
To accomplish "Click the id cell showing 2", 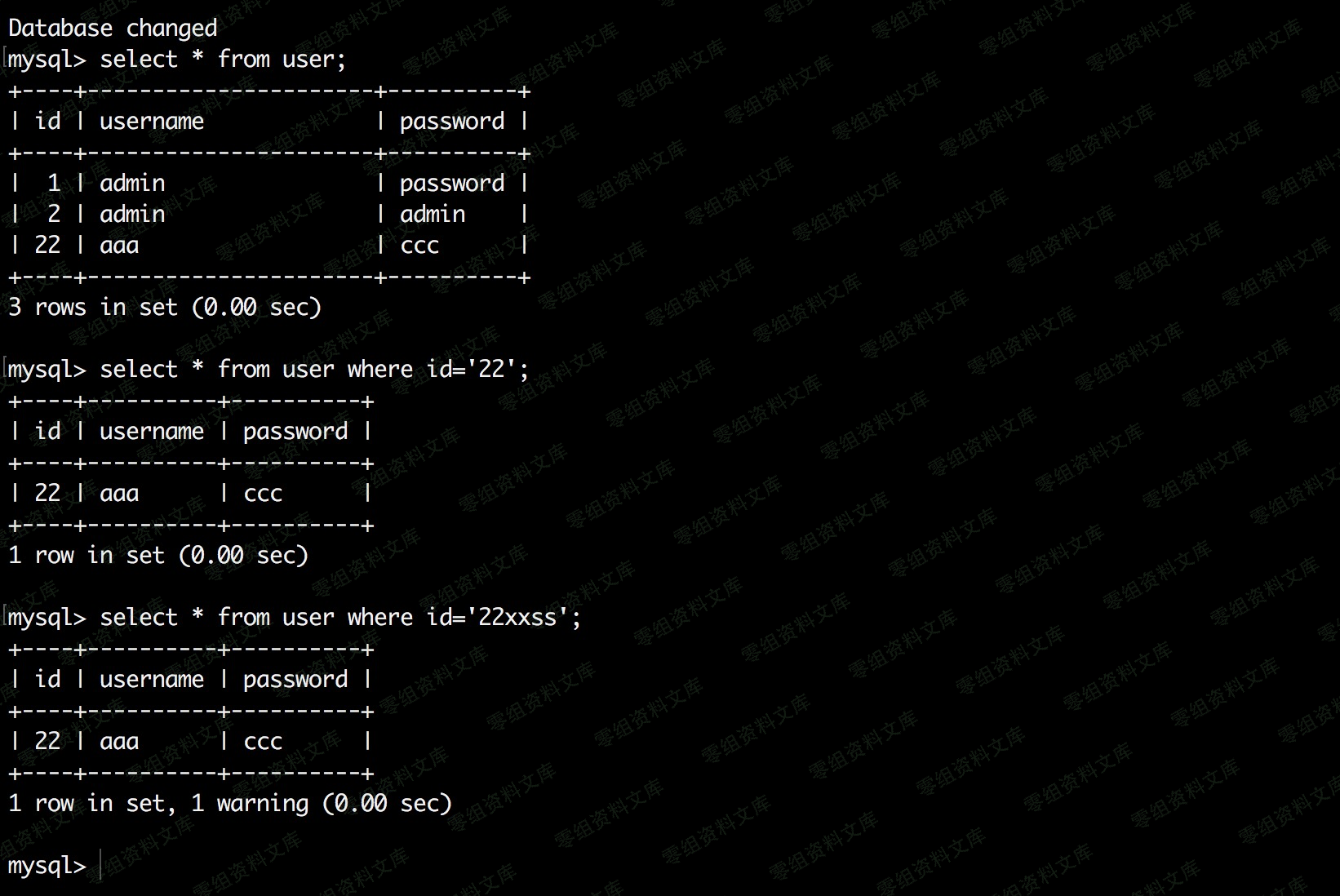I will [54, 214].
